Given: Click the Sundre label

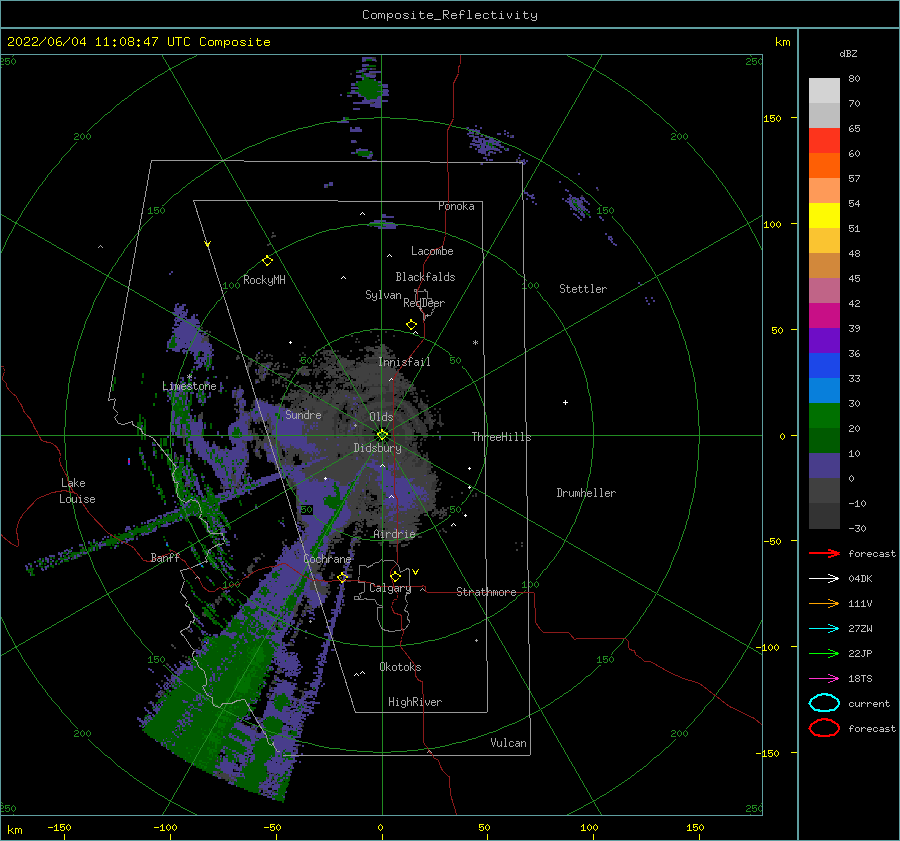Looking at the screenshot, I should point(303,414).
